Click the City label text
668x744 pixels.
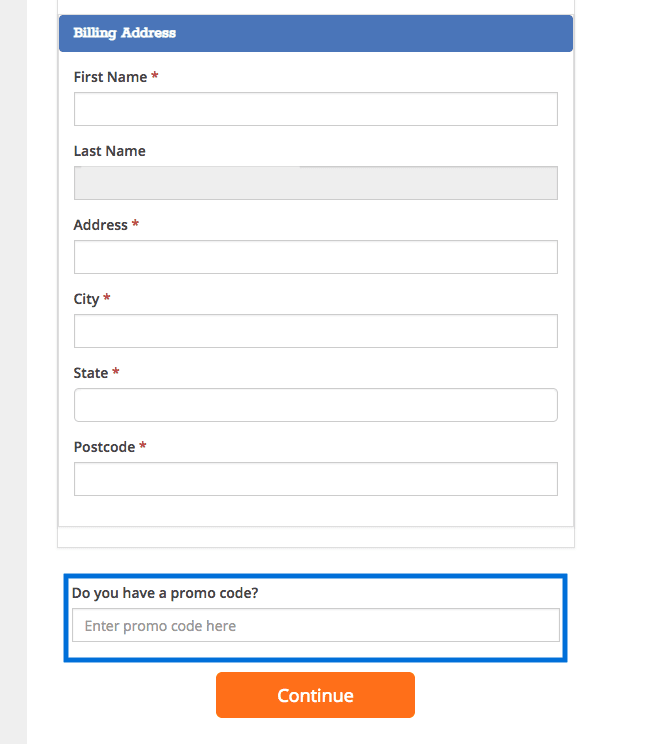tap(86, 299)
